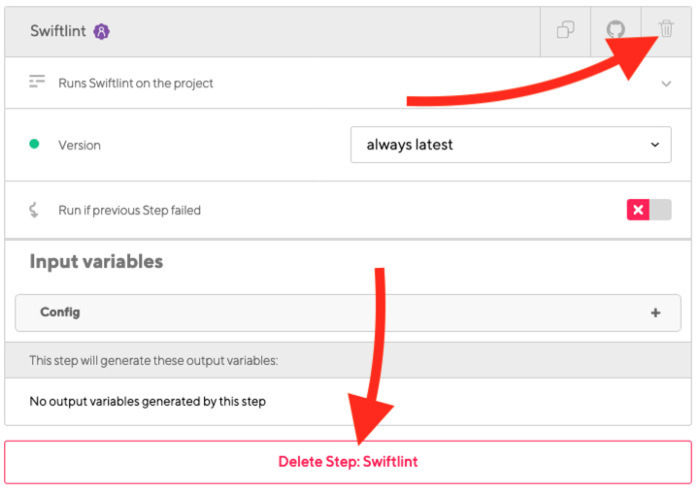Click the trash can delete icon
Viewport: 700px width, 493px height.
click(x=667, y=30)
